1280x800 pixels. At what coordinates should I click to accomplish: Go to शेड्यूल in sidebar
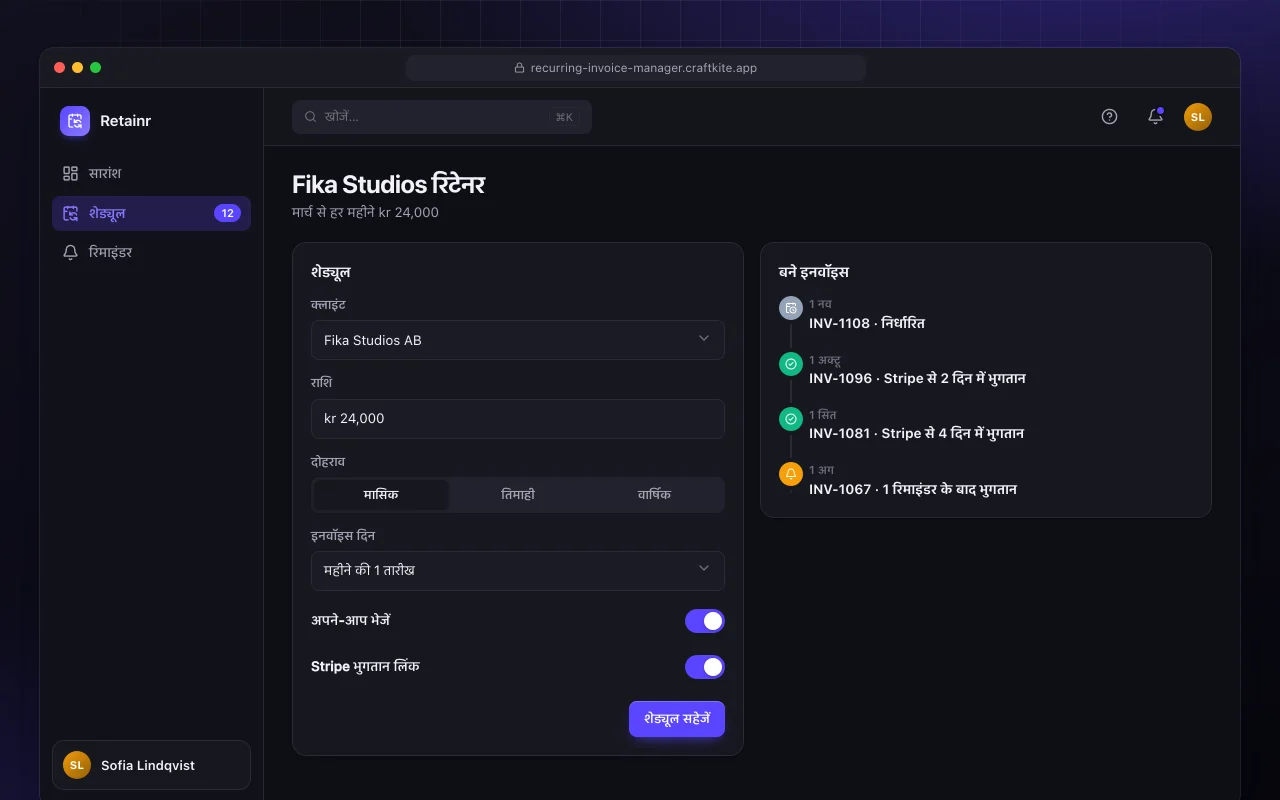pos(151,213)
